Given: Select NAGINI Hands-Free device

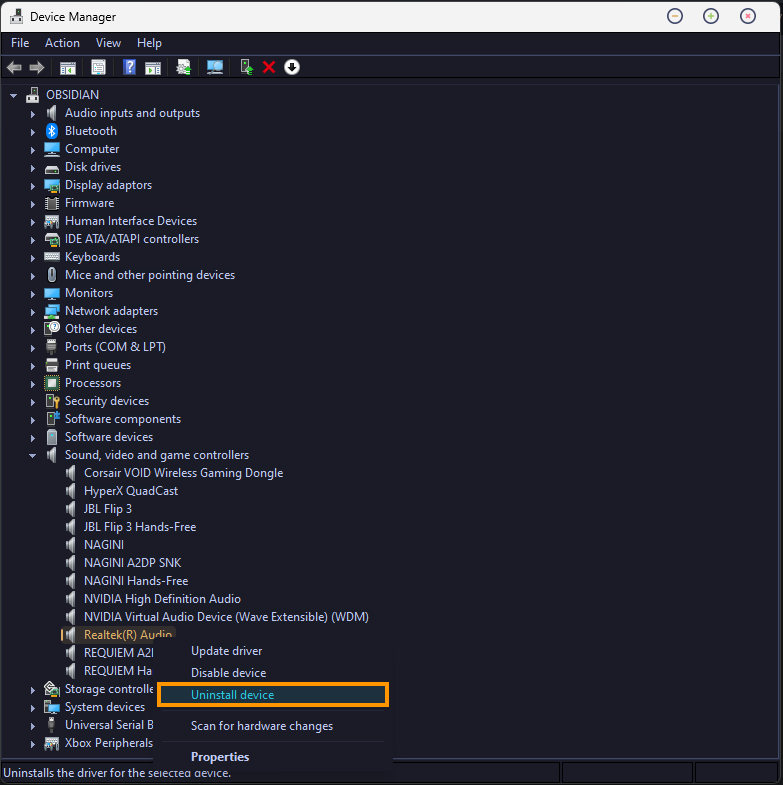Looking at the screenshot, I should click(136, 581).
